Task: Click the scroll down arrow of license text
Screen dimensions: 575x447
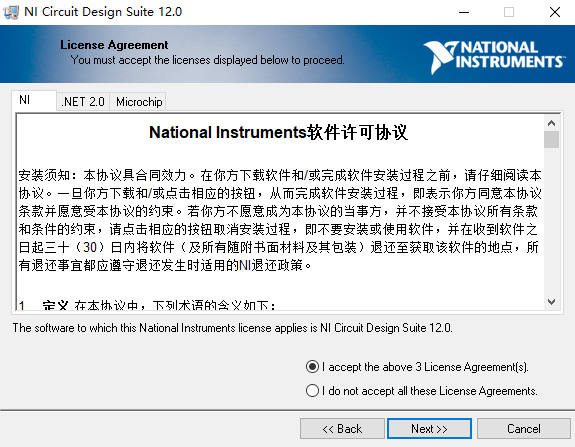Action: [x=551, y=302]
